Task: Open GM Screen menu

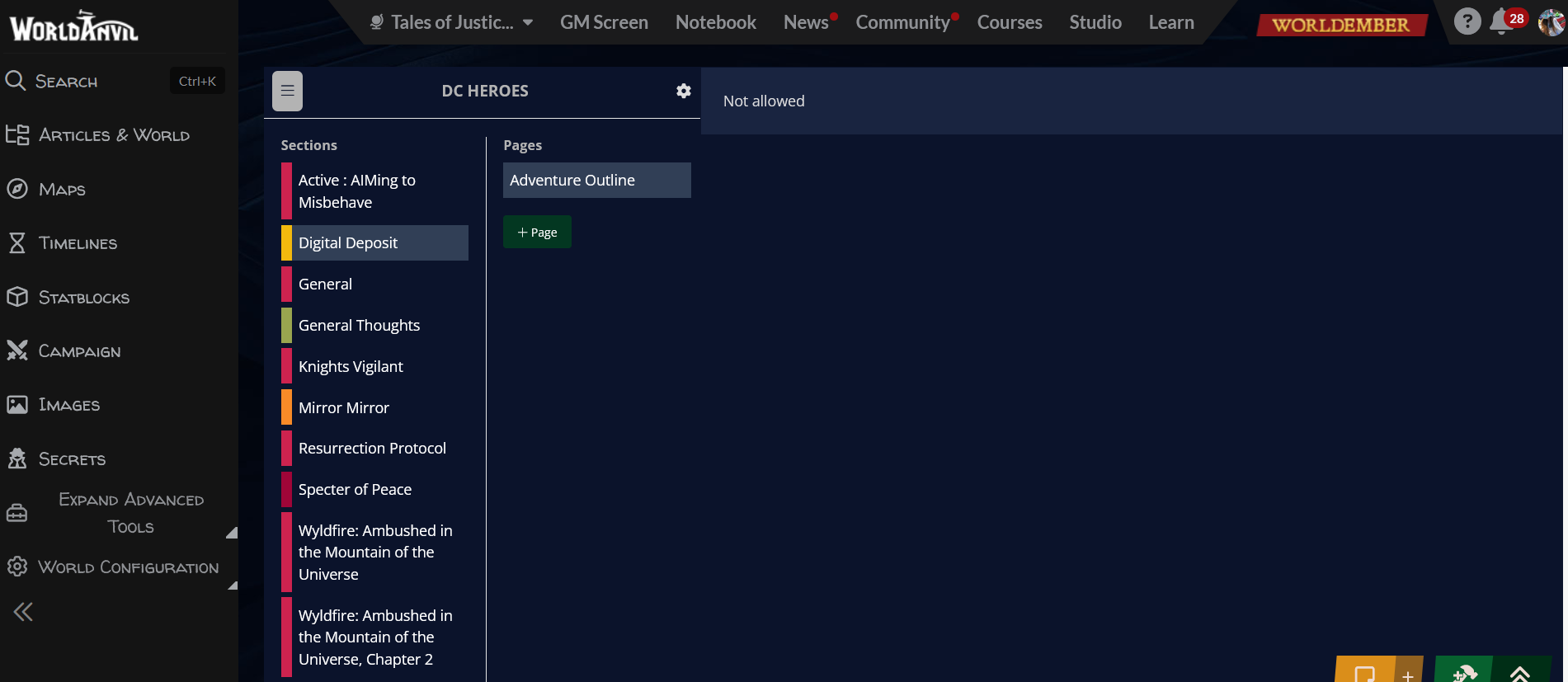Action: 604,22
